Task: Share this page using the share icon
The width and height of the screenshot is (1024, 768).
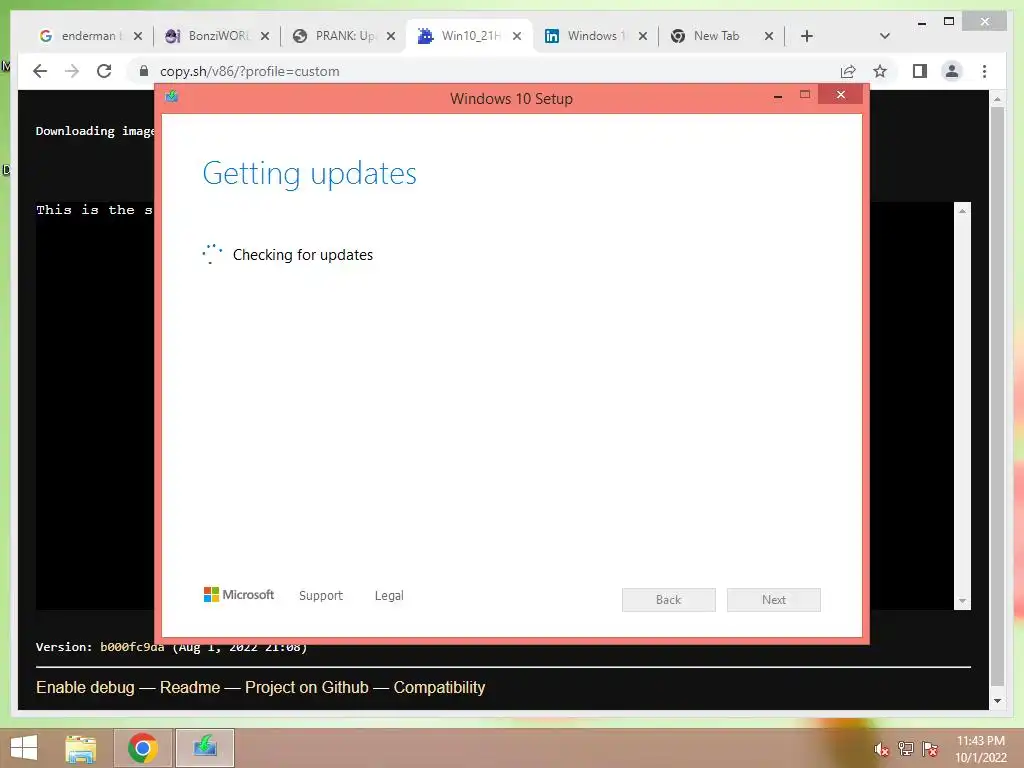Action: pos(848,71)
